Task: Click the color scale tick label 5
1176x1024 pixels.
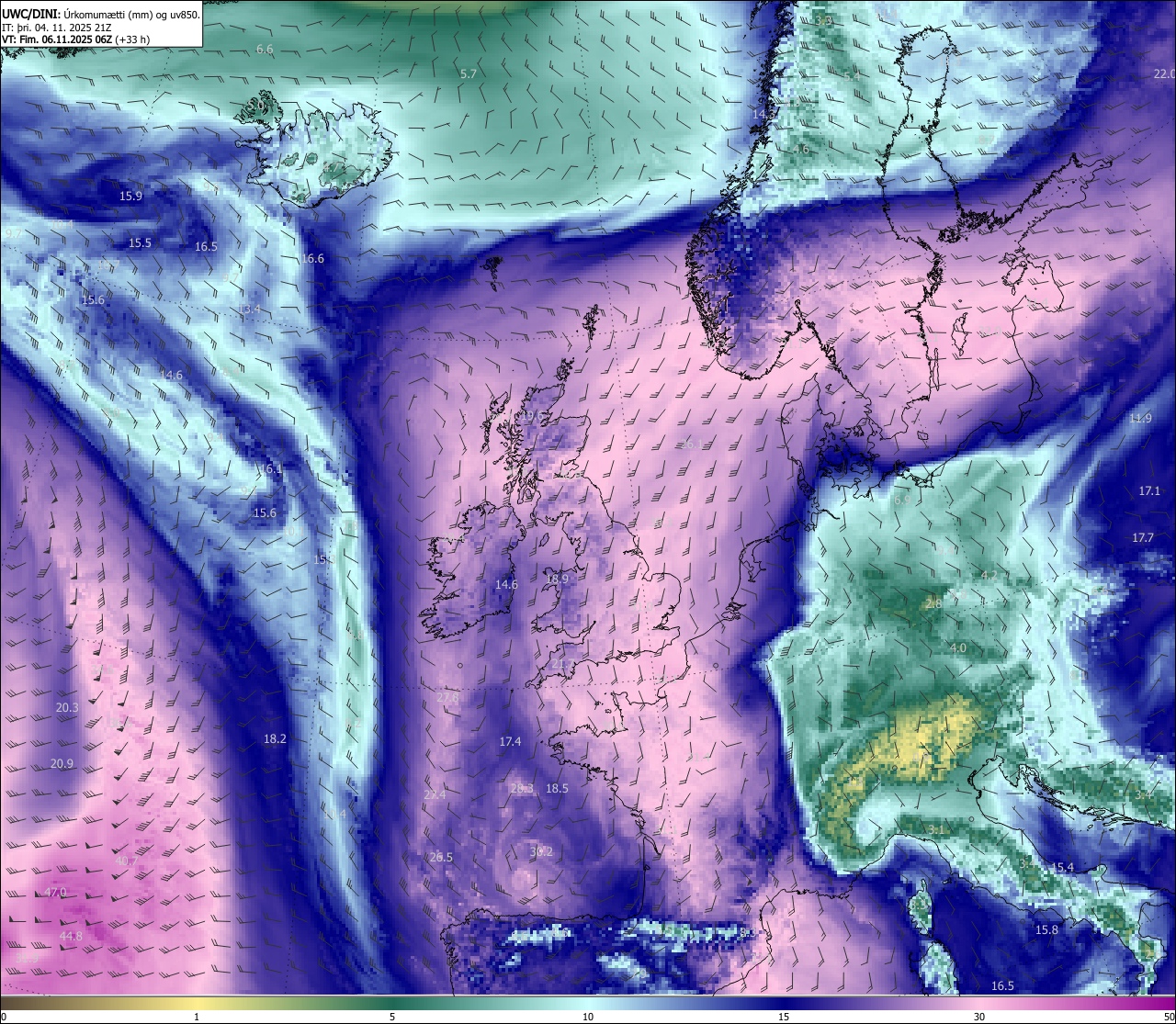Action: coord(392,1018)
